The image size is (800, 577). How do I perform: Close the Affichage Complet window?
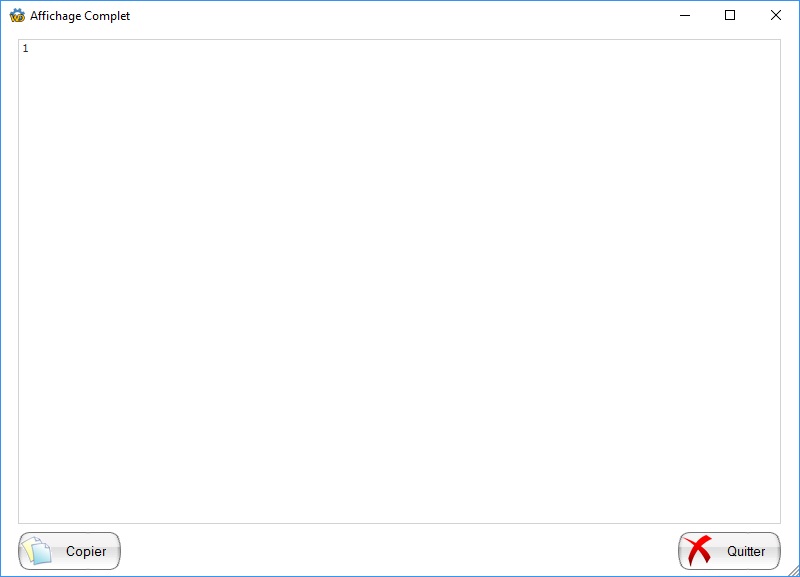point(776,16)
